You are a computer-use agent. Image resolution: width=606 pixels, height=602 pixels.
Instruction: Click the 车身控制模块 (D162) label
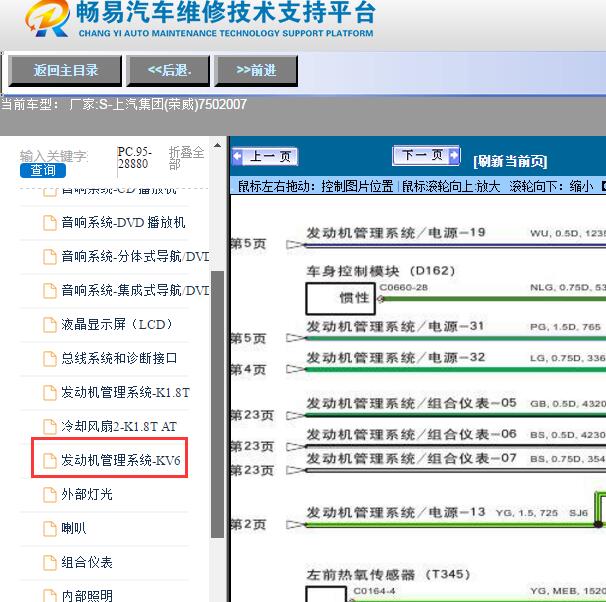[381, 271]
